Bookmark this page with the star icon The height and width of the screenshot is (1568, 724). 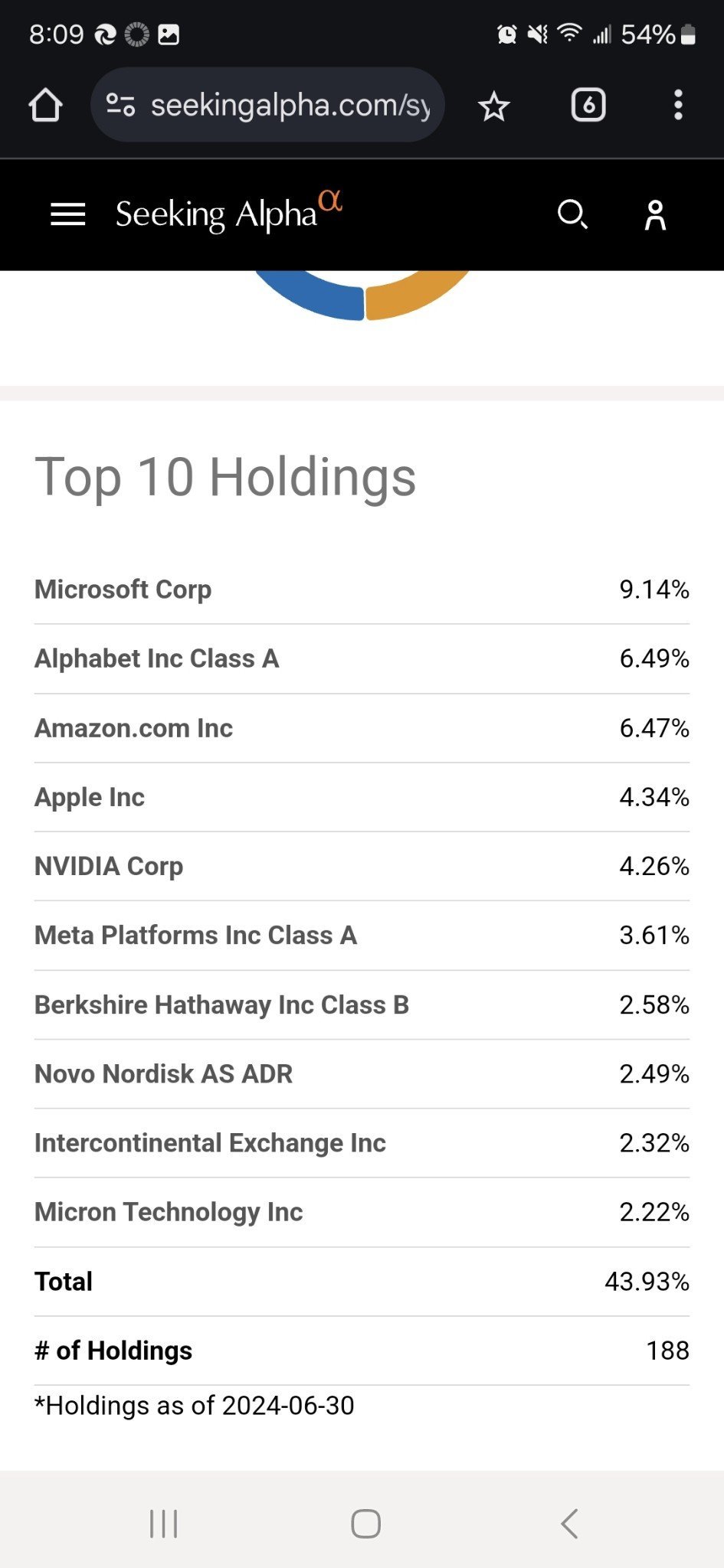(493, 105)
